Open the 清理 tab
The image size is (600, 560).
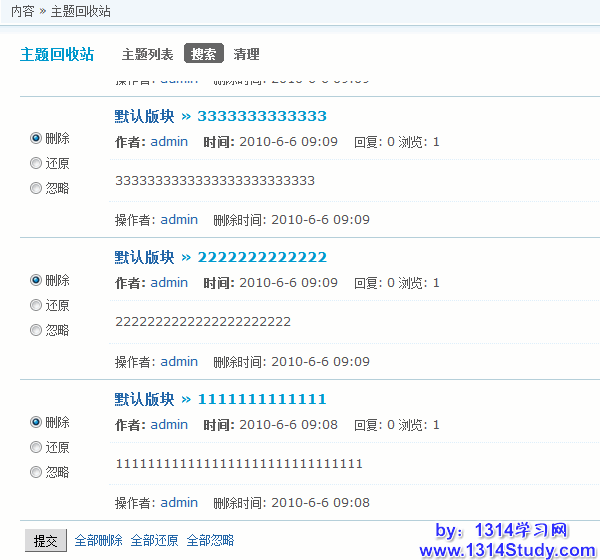coord(246,55)
